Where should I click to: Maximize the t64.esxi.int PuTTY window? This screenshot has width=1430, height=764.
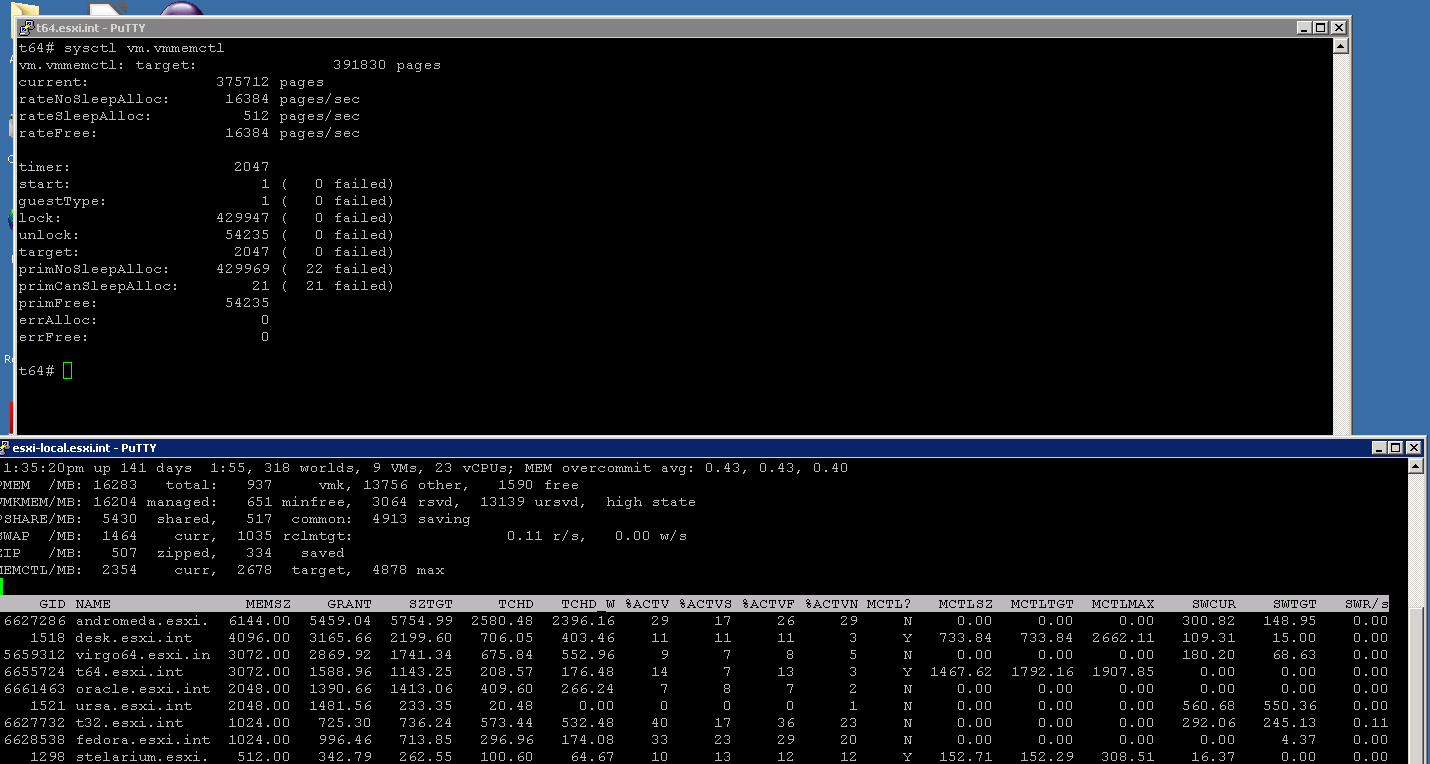[1320, 28]
